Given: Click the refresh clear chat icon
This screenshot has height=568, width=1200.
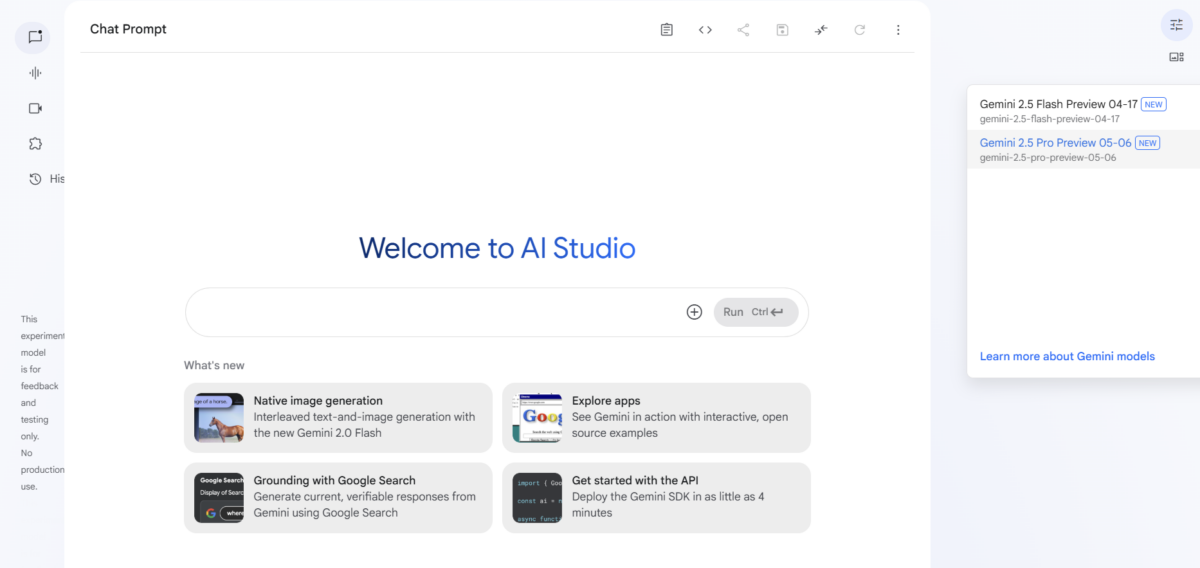Looking at the screenshot, I should [859, 30].
